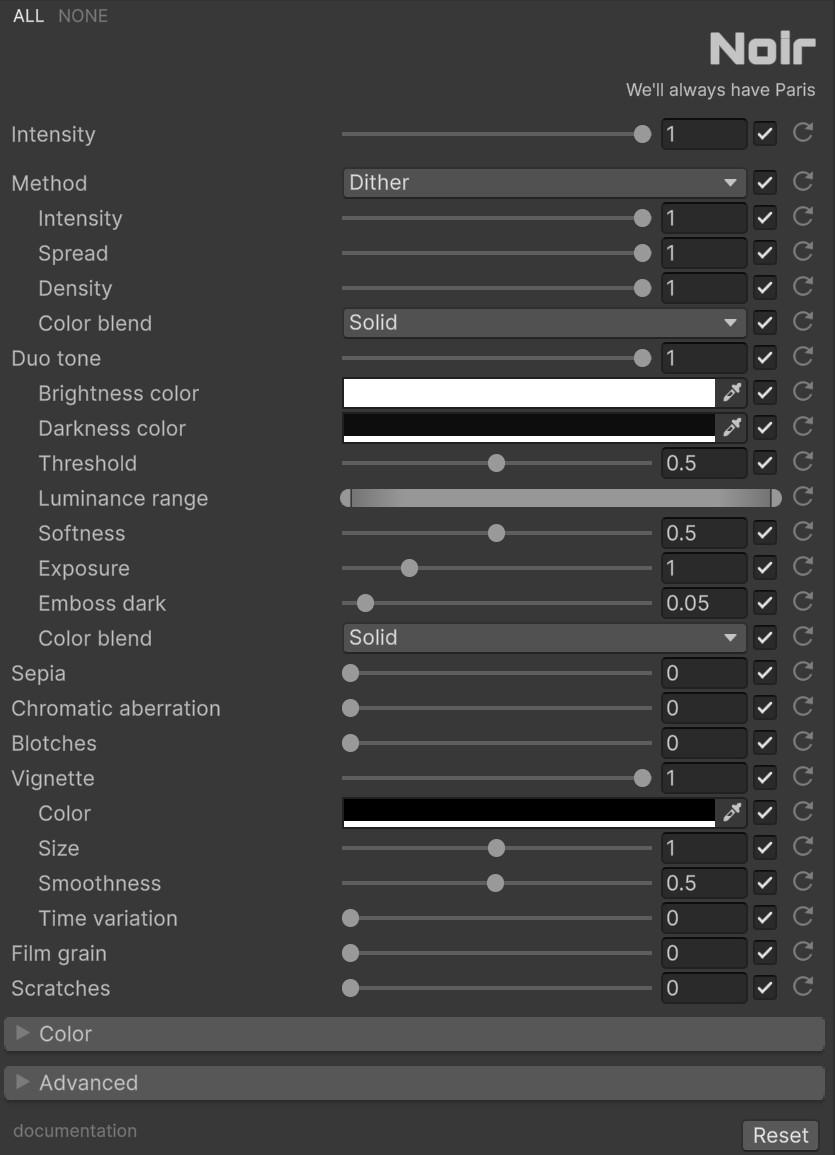Toggle the Threshold checkbox
835x1155 pixels.
click(x=765, y=463)
